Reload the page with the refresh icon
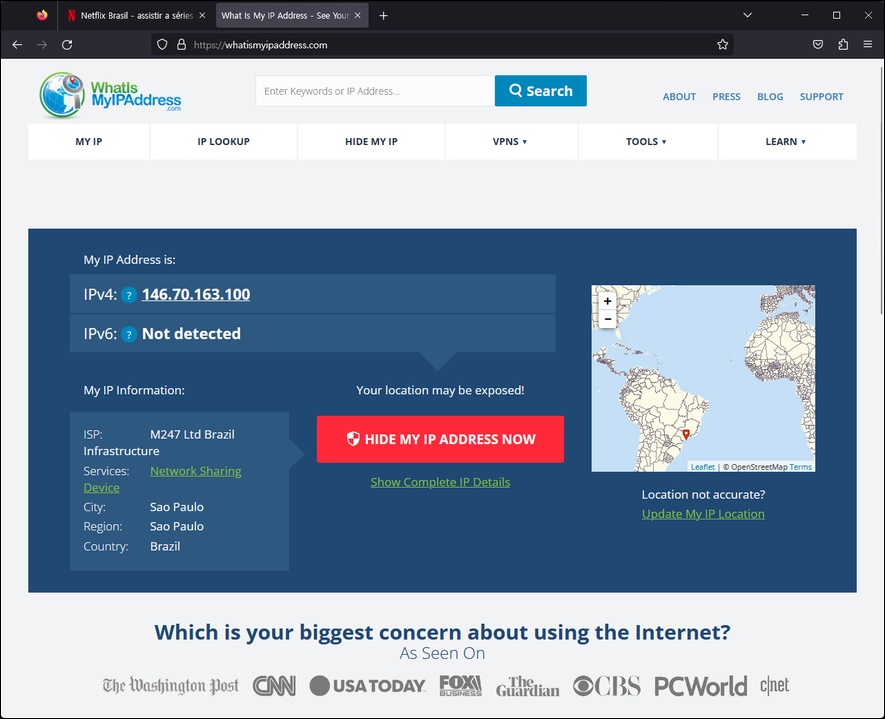Image resolution: width=885 pixels, height=719 pixels. 67,45
